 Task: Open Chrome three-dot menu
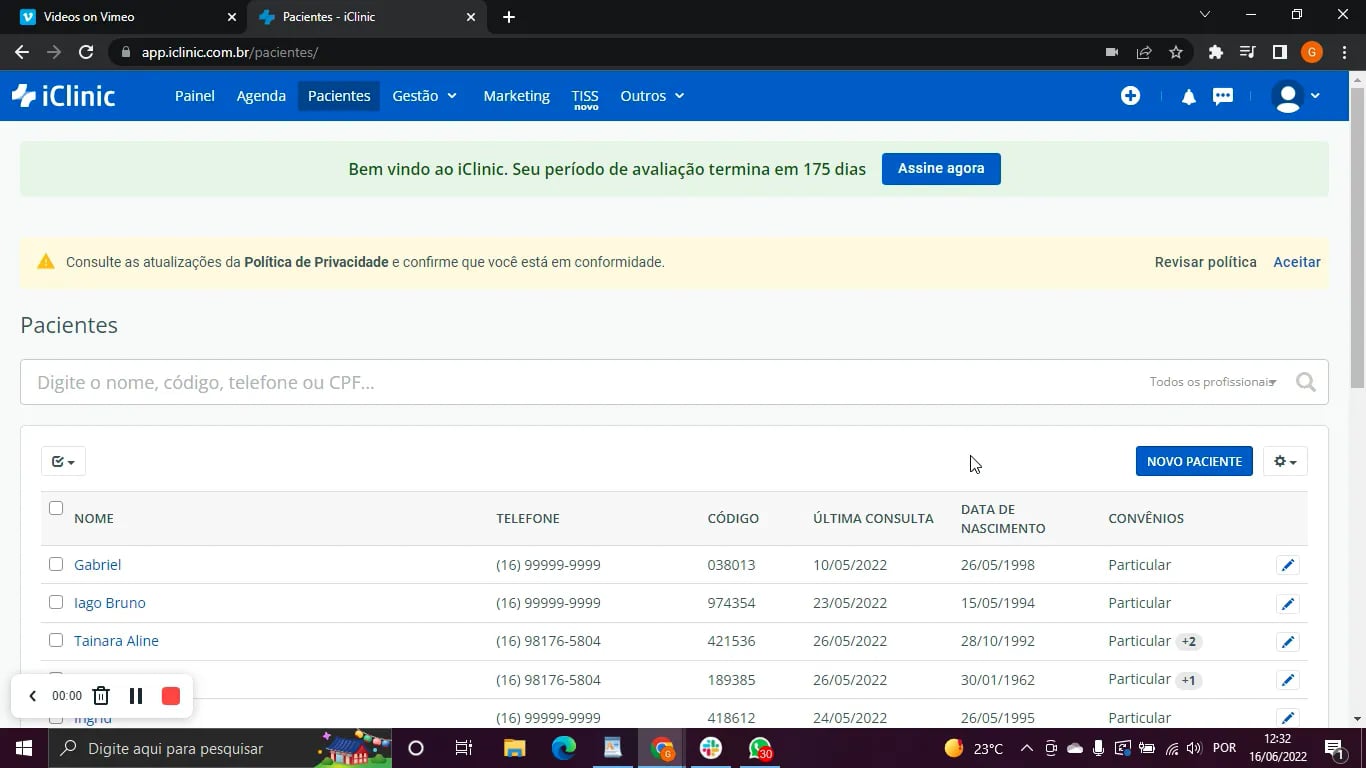pyautogui.click(x=1344, y=52)
